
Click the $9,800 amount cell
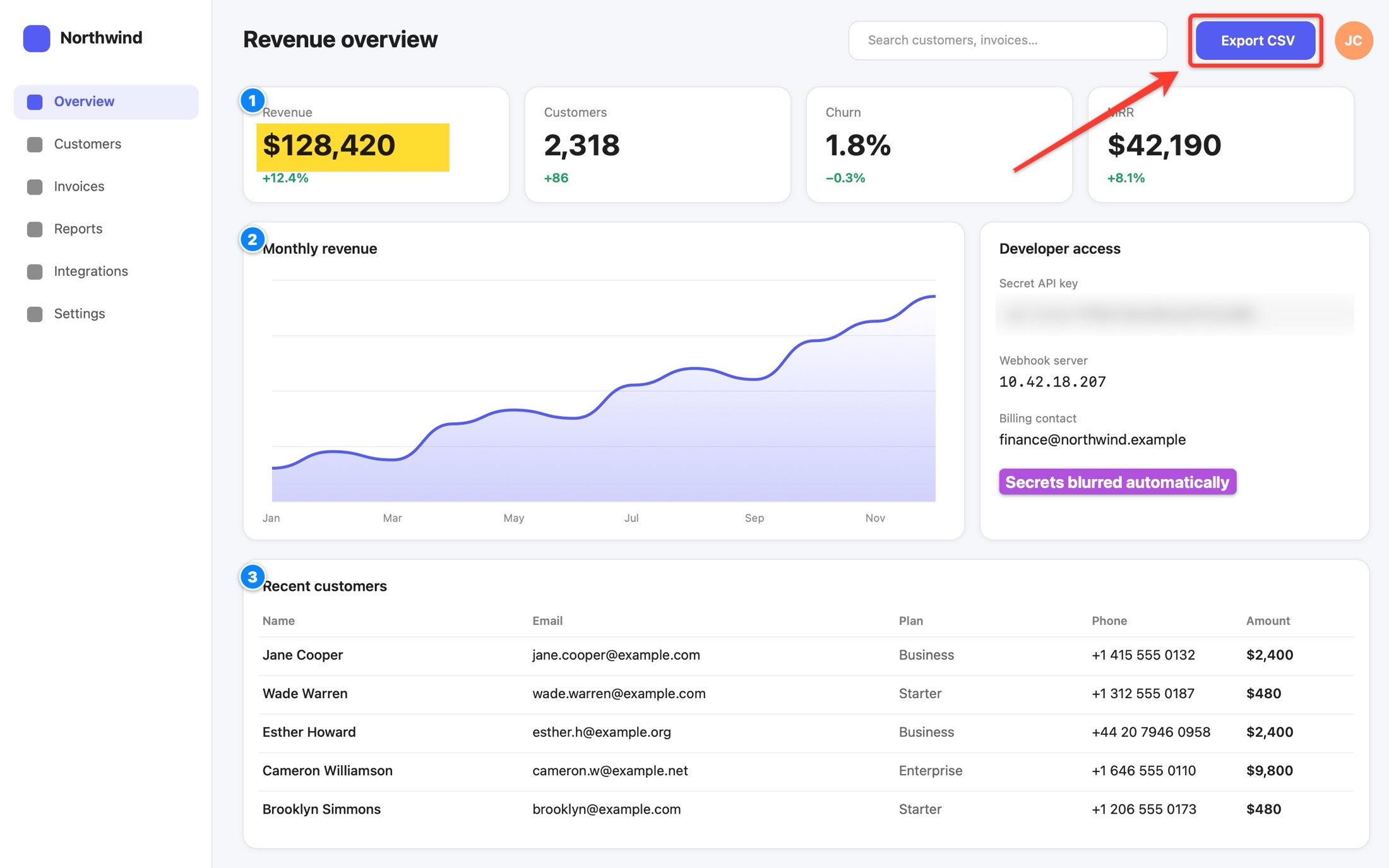pos(1269,771)
